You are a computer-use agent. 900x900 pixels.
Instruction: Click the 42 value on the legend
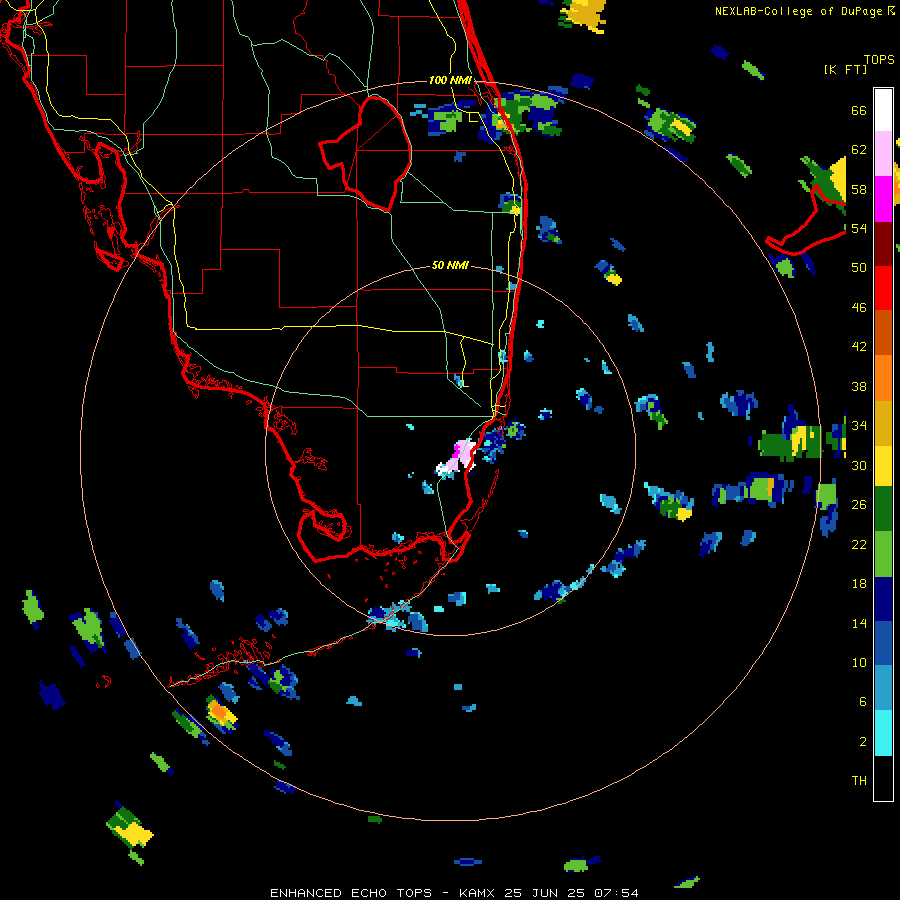point(859,347)
